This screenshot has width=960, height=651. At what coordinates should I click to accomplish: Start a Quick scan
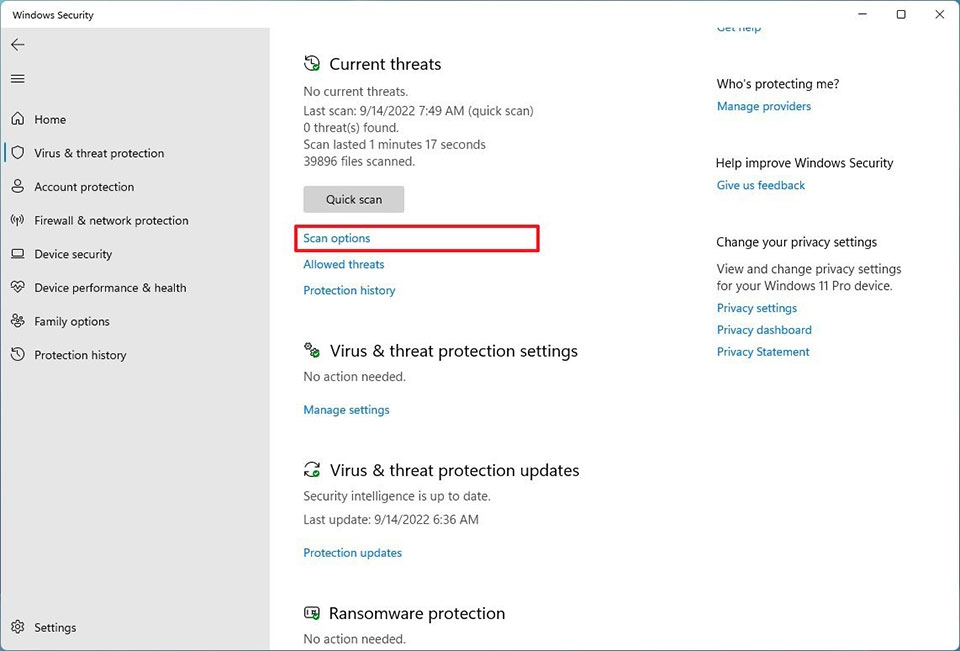(353, 198)
